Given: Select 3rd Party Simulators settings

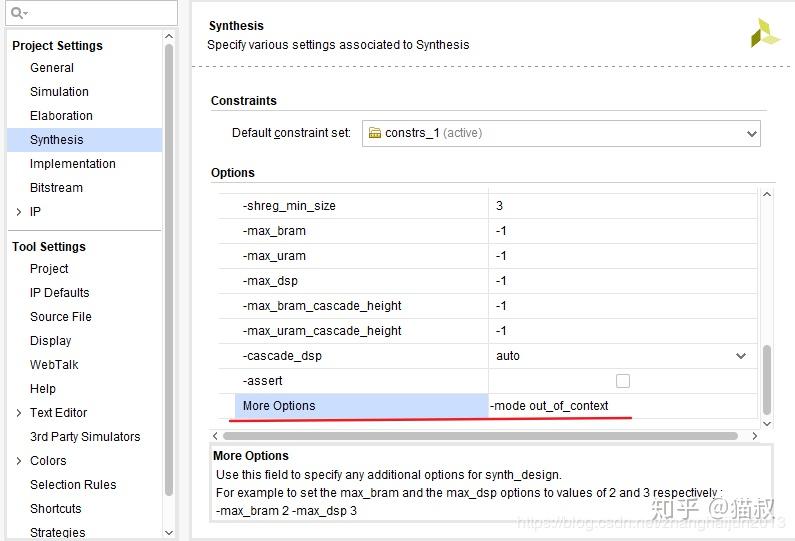Looking at the screenshot, I should point(85,437).
